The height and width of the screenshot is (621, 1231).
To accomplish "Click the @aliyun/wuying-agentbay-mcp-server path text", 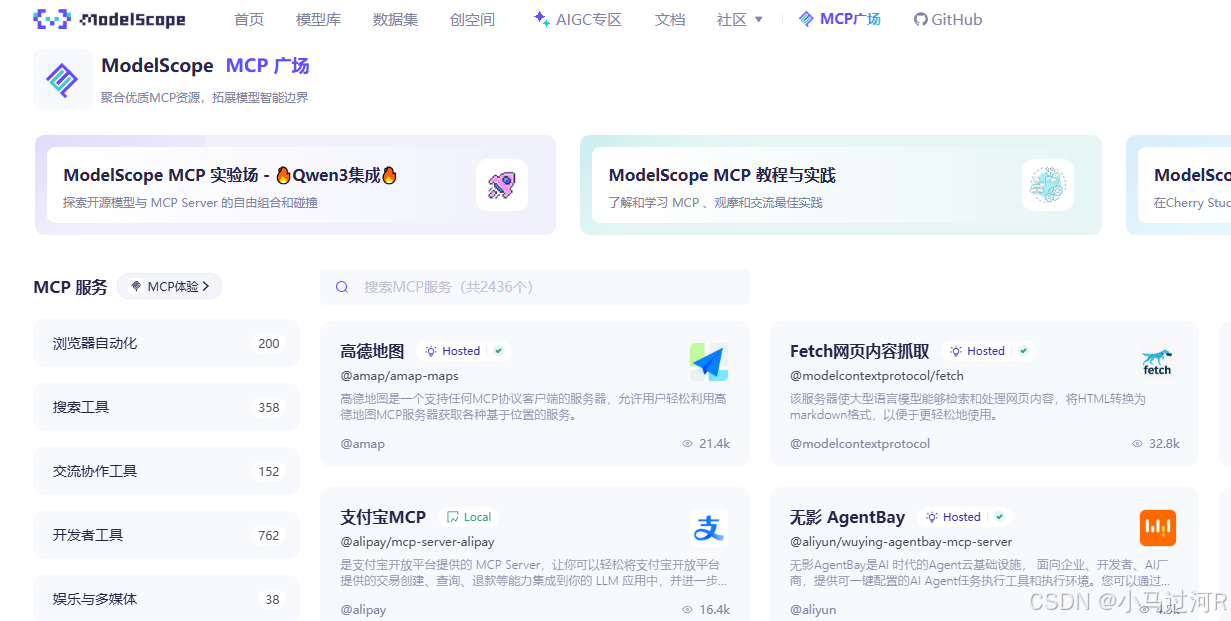I will (x=901, y=542).
